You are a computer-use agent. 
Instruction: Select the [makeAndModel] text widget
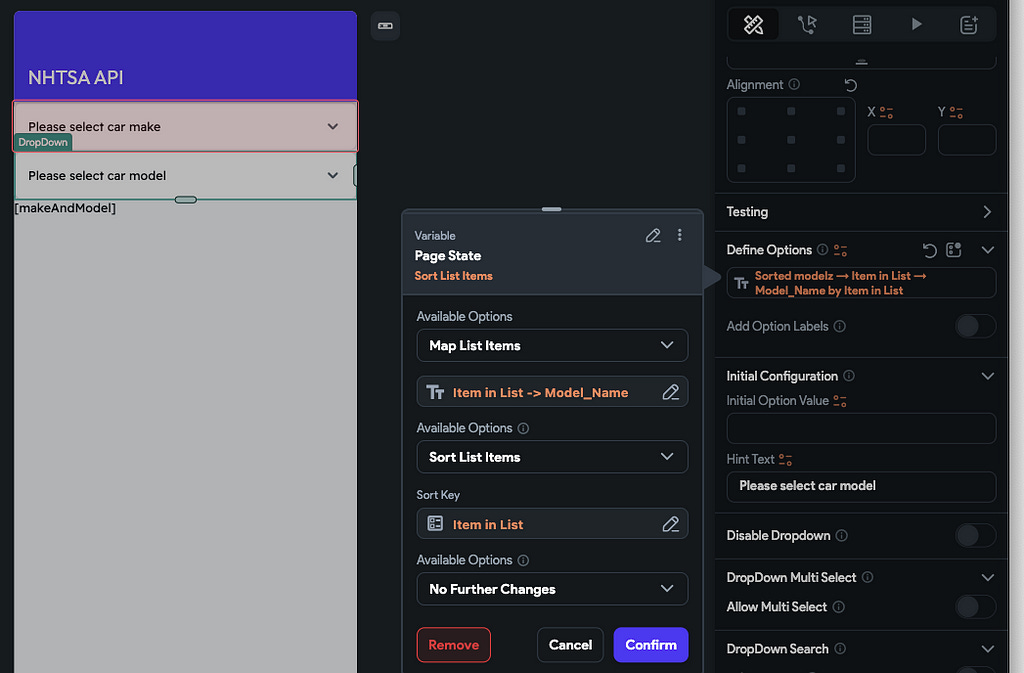(x=65, y=208)
